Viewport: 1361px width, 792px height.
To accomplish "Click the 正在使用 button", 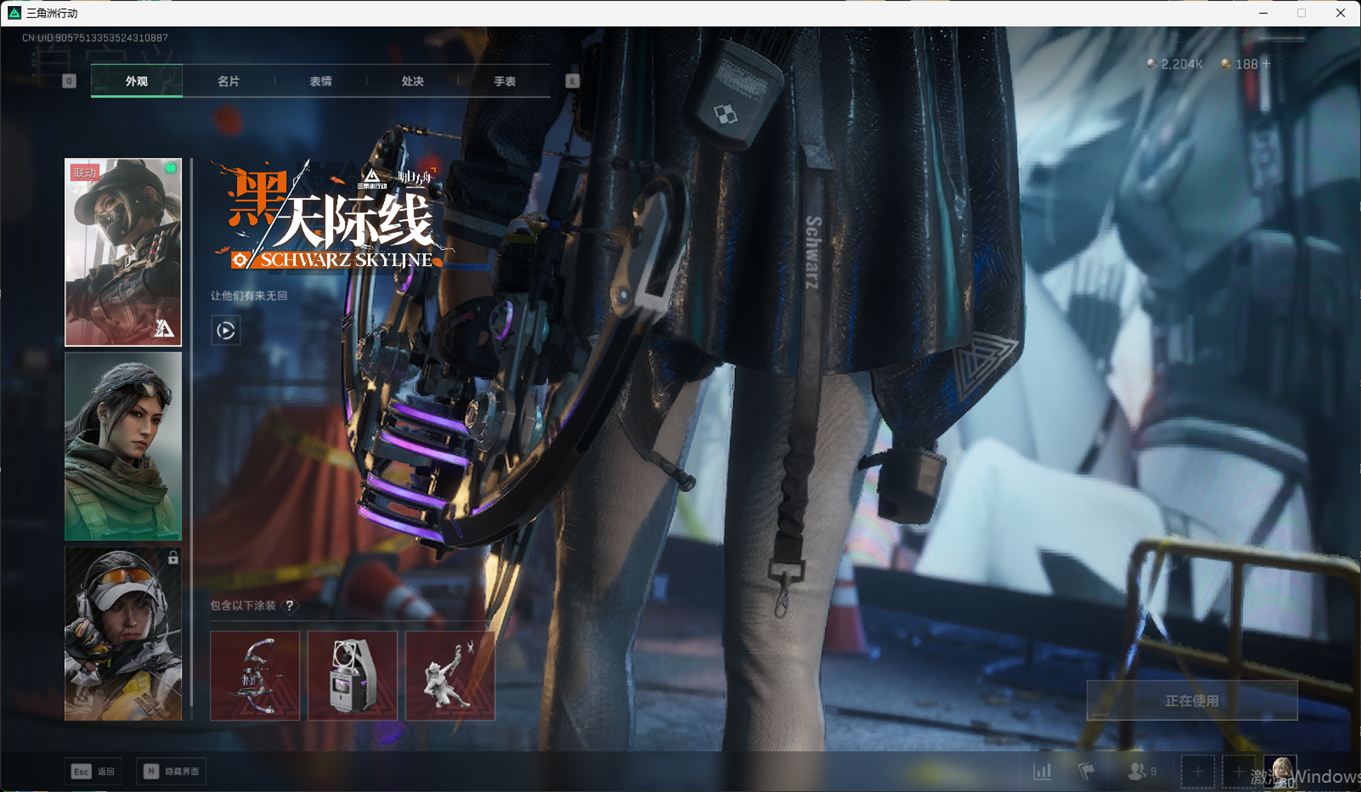I will pyautogui.click(x=1191, y=701).
